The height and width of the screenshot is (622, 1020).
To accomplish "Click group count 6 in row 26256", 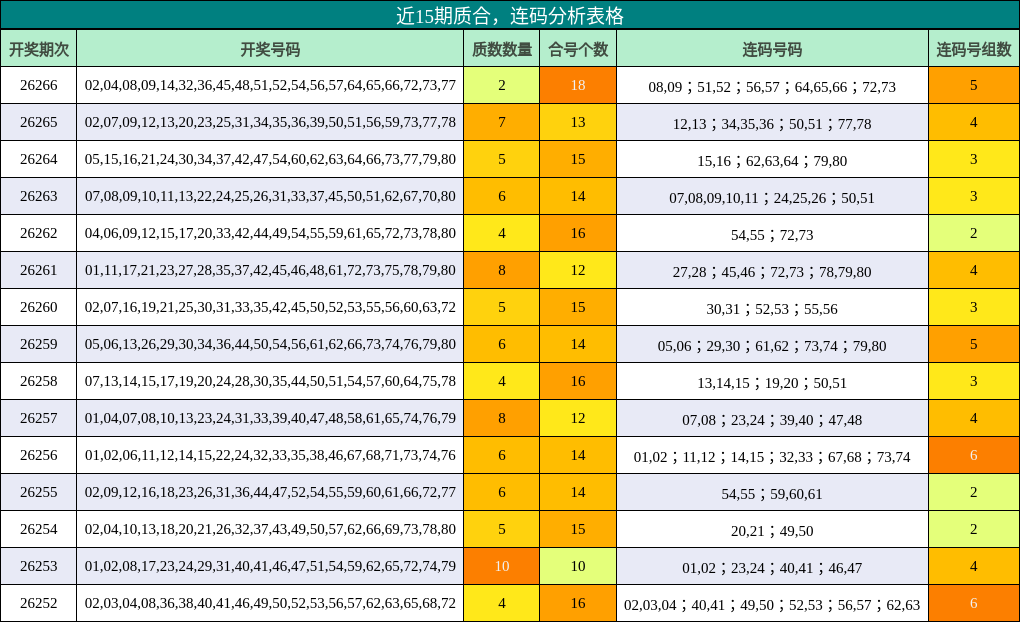I will pyautogui.click(x=974, y=455).
